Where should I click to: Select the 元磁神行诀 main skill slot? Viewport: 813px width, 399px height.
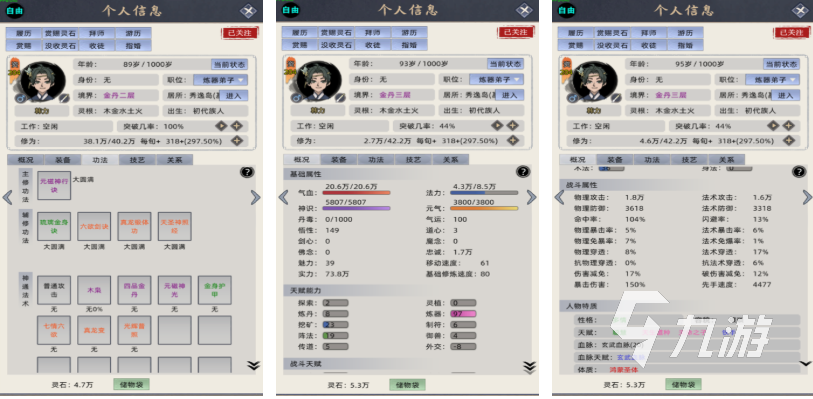click(x=54, y=186)
